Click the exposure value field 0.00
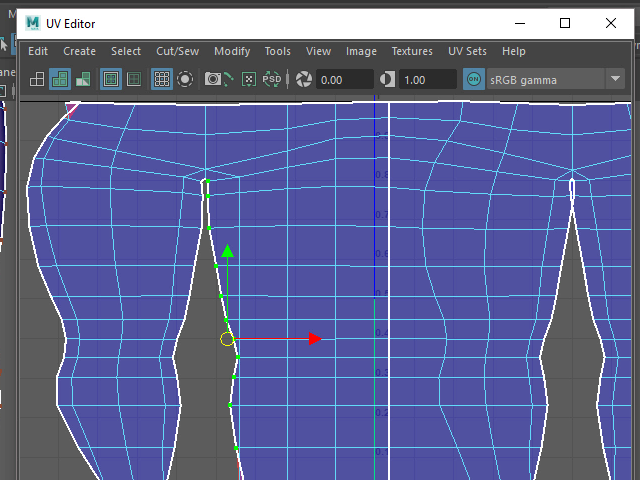The height and width of the screenshot is (480, 640). [345, 79]
